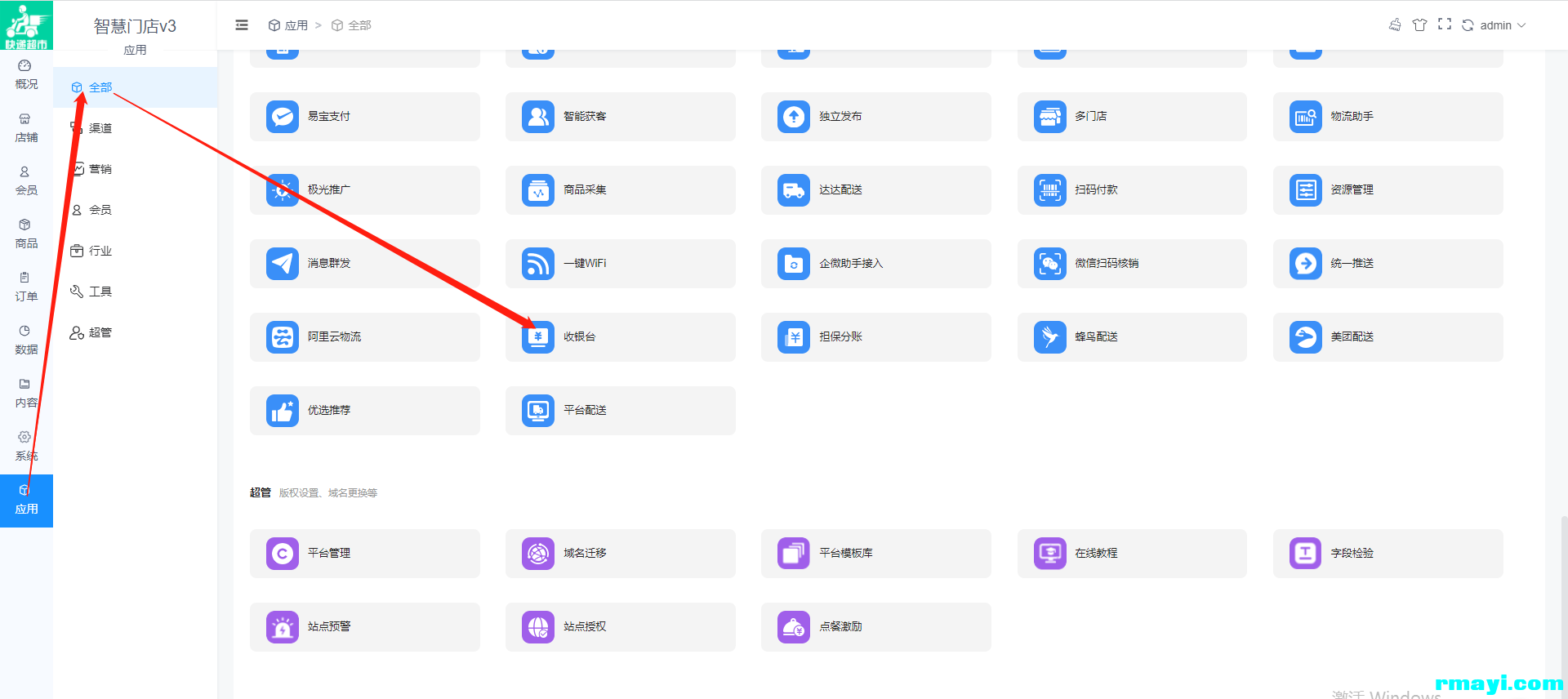This screenshot has width=1568, height=699.
Task: Open the 物流助手 app icon
Action: [x=1306, y=117]
